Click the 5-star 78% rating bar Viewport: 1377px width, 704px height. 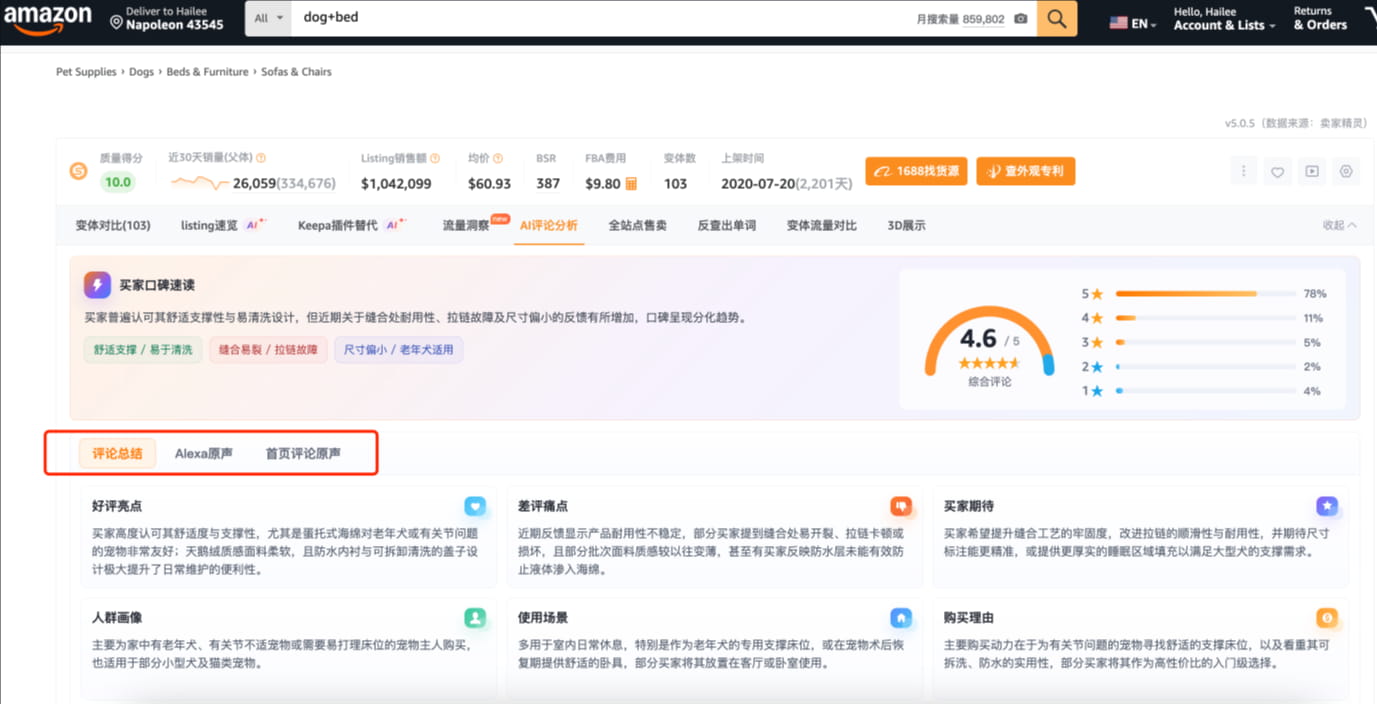[x=1204, y=294]
